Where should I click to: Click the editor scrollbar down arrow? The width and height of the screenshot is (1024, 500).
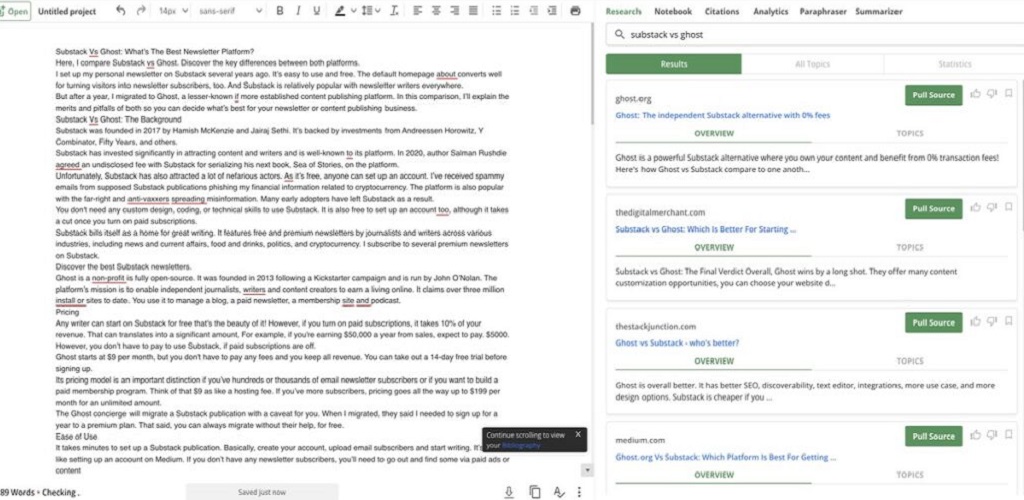[587, 470]
